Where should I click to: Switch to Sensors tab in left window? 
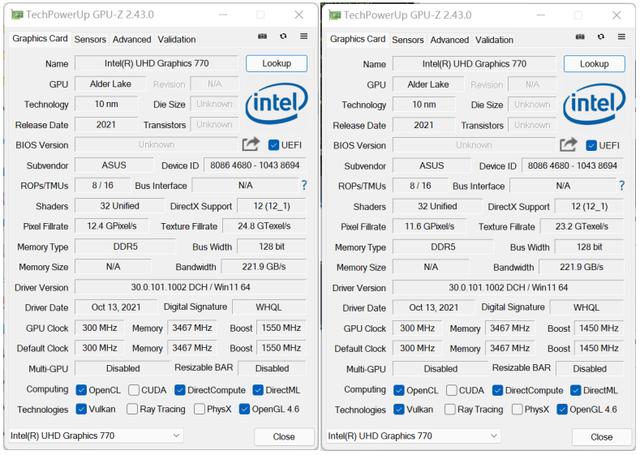click(x=90, y=40)
